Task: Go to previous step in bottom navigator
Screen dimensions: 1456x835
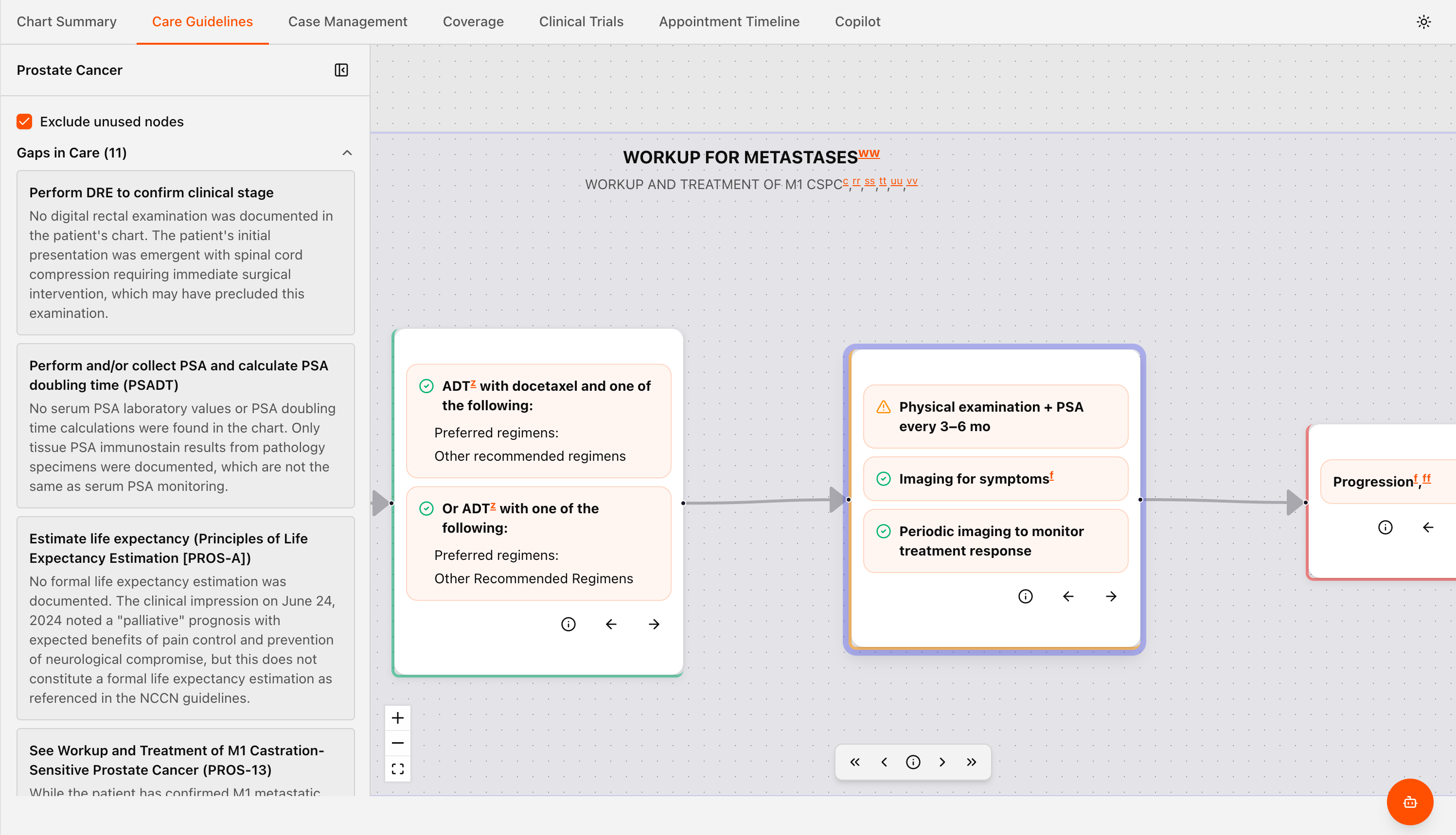Action: coord(884,762)
